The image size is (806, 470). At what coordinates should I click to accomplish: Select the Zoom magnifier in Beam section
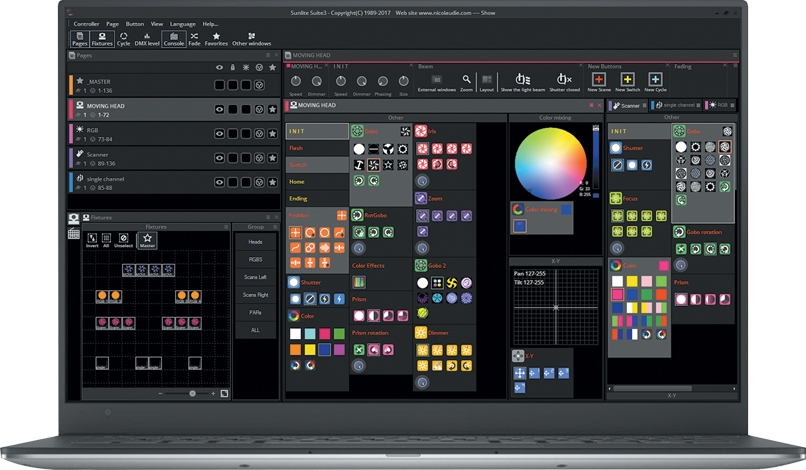click(467, 79)
